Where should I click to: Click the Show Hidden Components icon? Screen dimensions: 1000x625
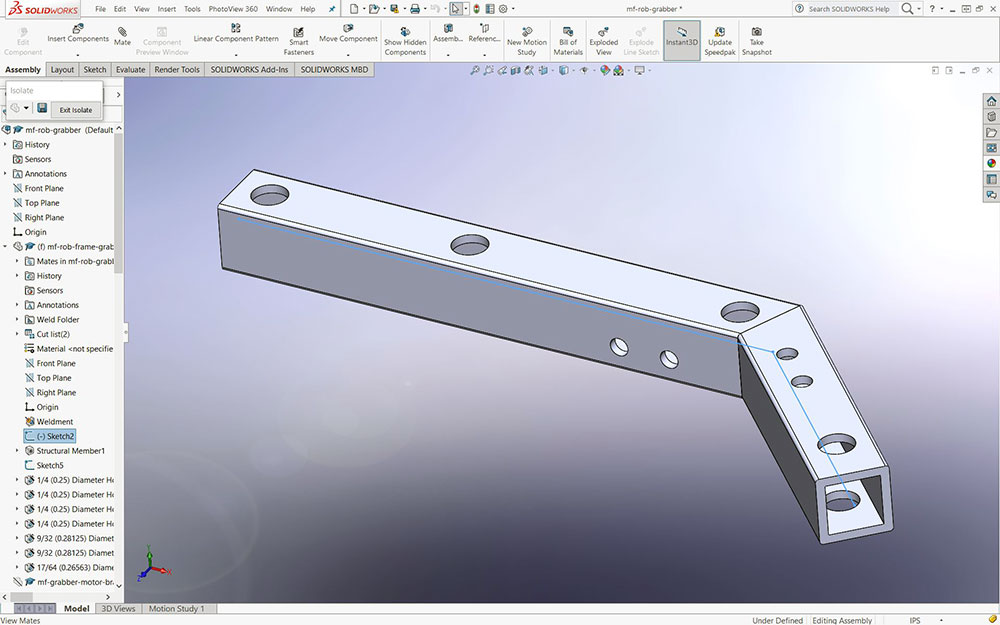point(405,31)
